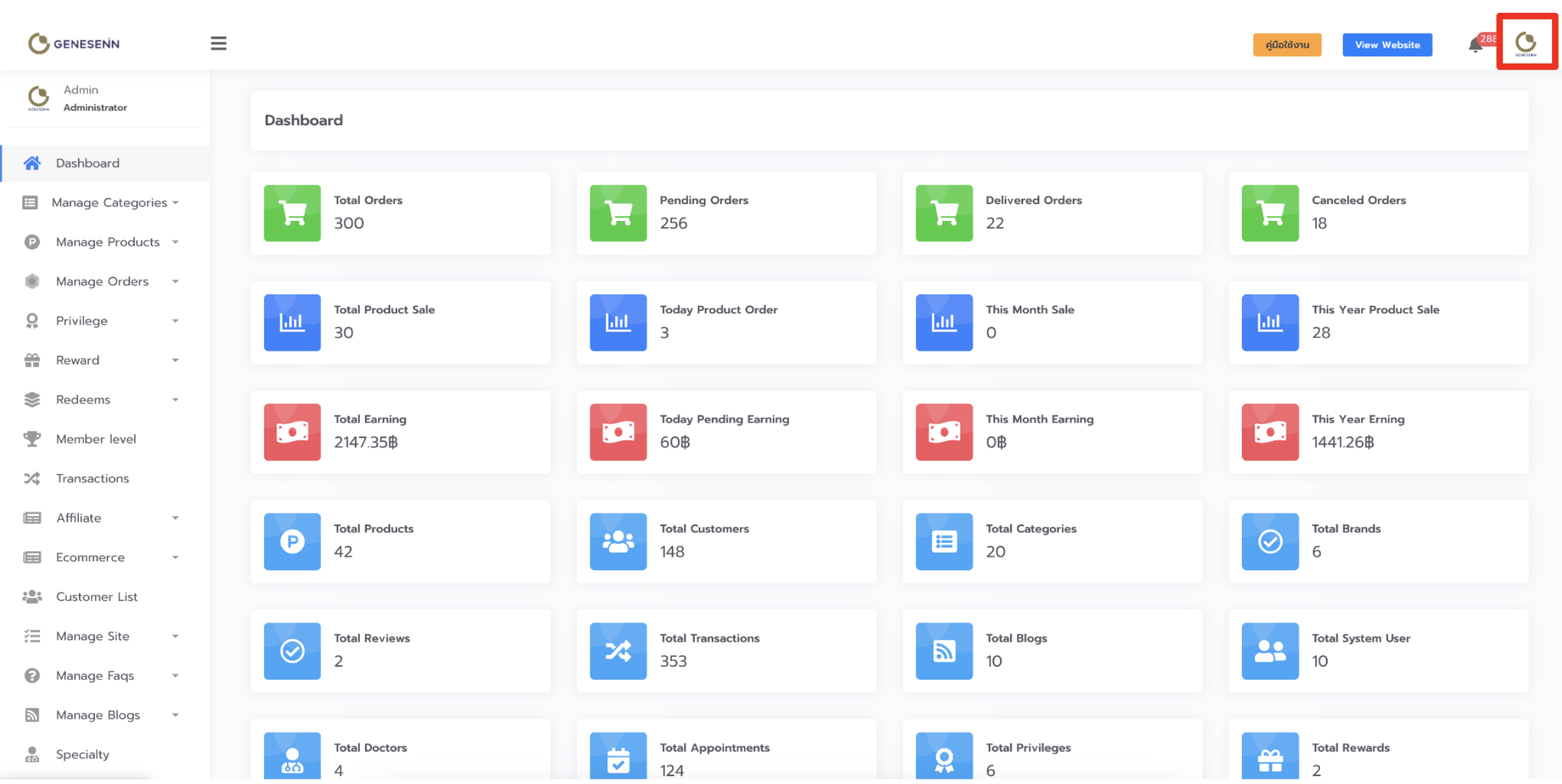Click the Total Transactions shuffle icon

coord(618,651)
